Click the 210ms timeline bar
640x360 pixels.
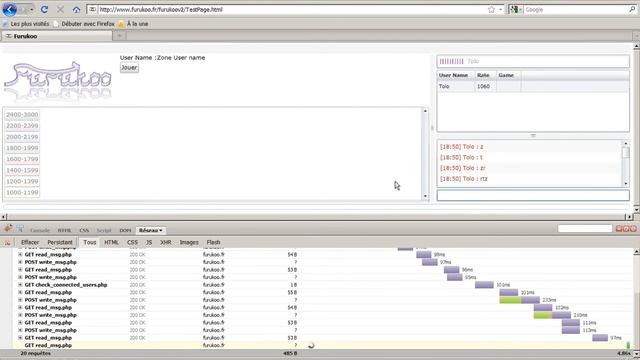pyautogui.click(x=552, y=315)
